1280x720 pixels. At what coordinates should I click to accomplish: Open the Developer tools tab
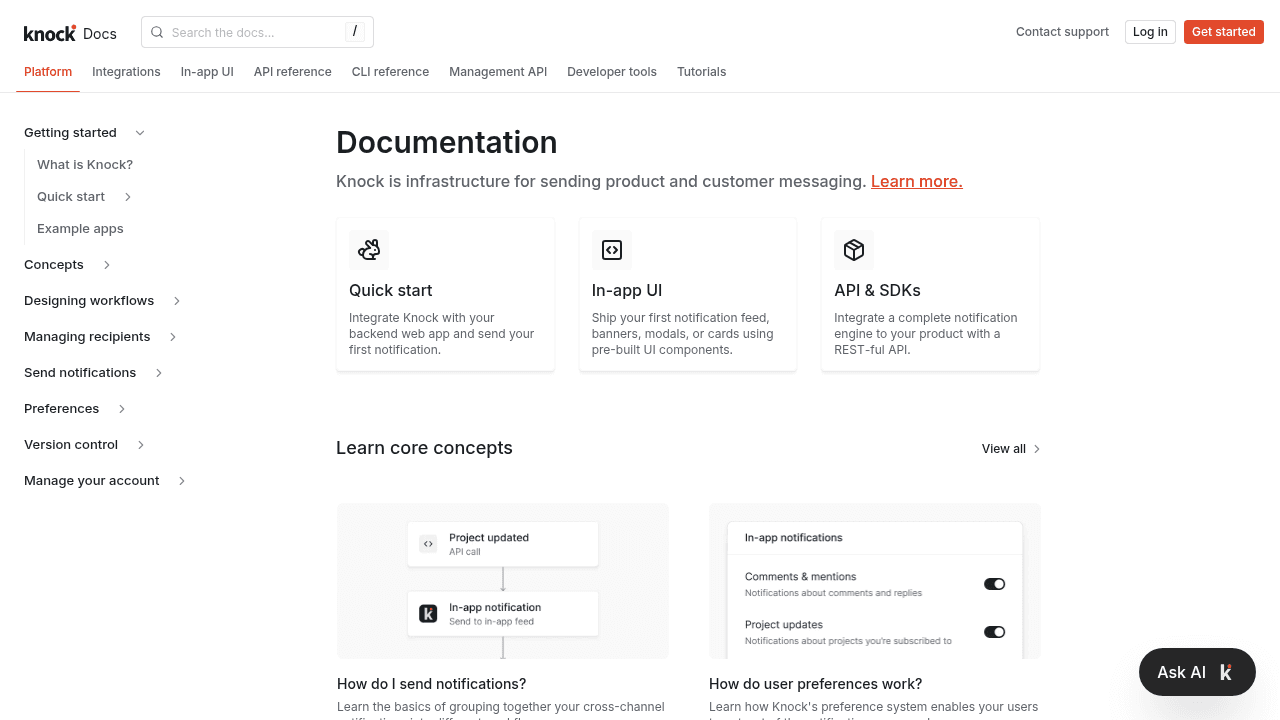[612, 72]
